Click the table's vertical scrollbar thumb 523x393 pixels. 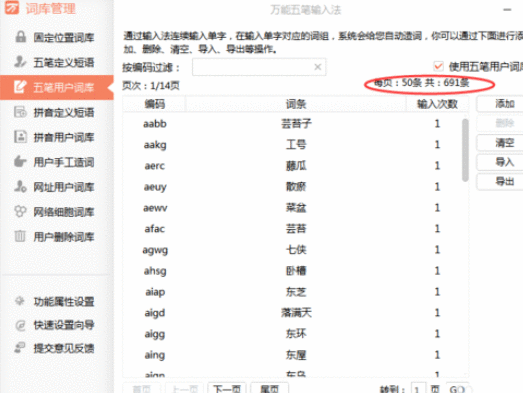(465, 150)
